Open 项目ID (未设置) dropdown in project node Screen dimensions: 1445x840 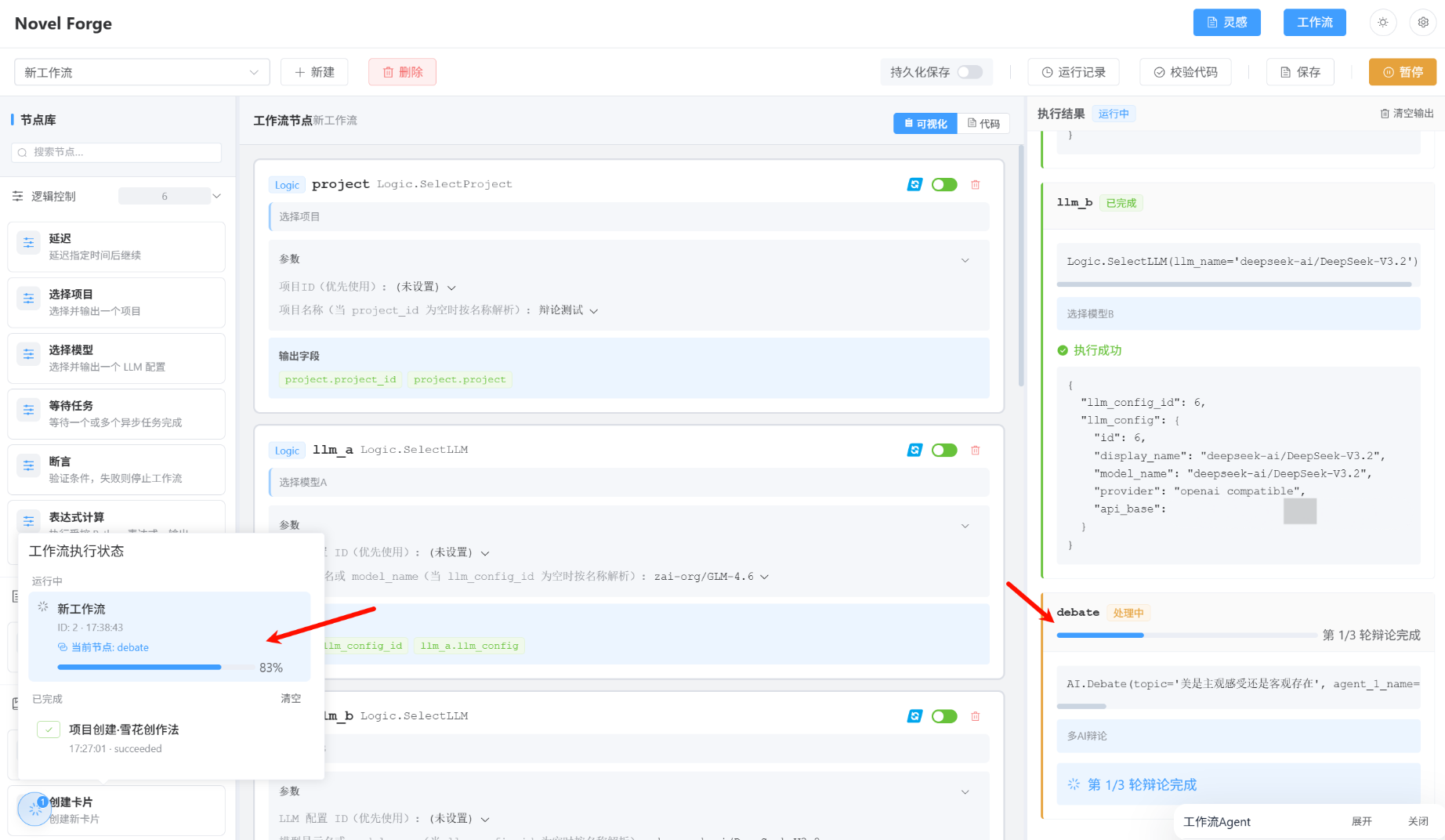426,287
